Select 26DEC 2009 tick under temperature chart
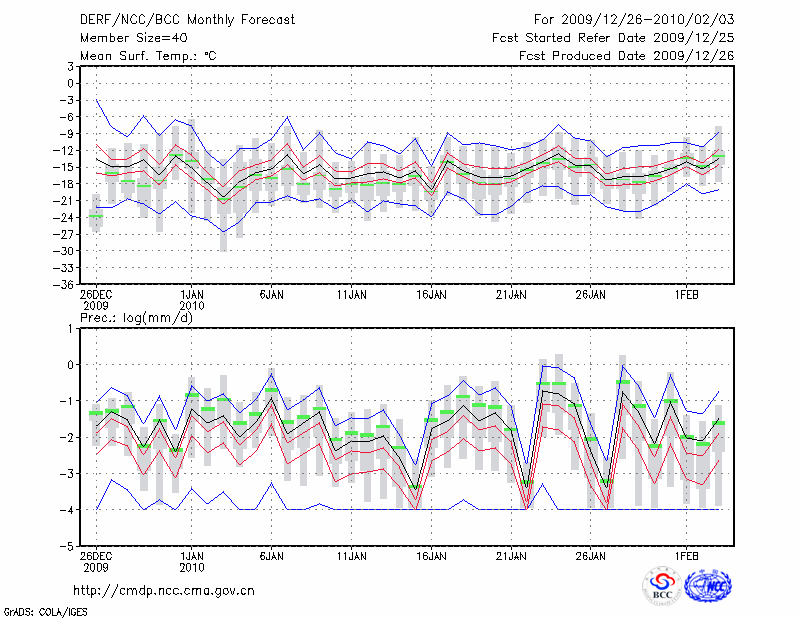 96,301
